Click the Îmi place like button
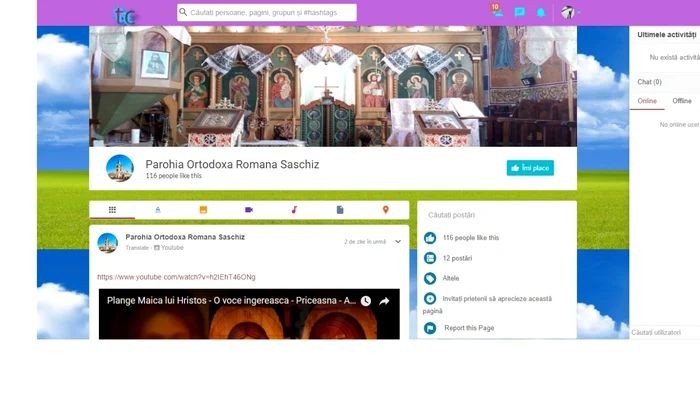Screen dimensions: 700x394 pyautogui.click(x=530, y=168)
